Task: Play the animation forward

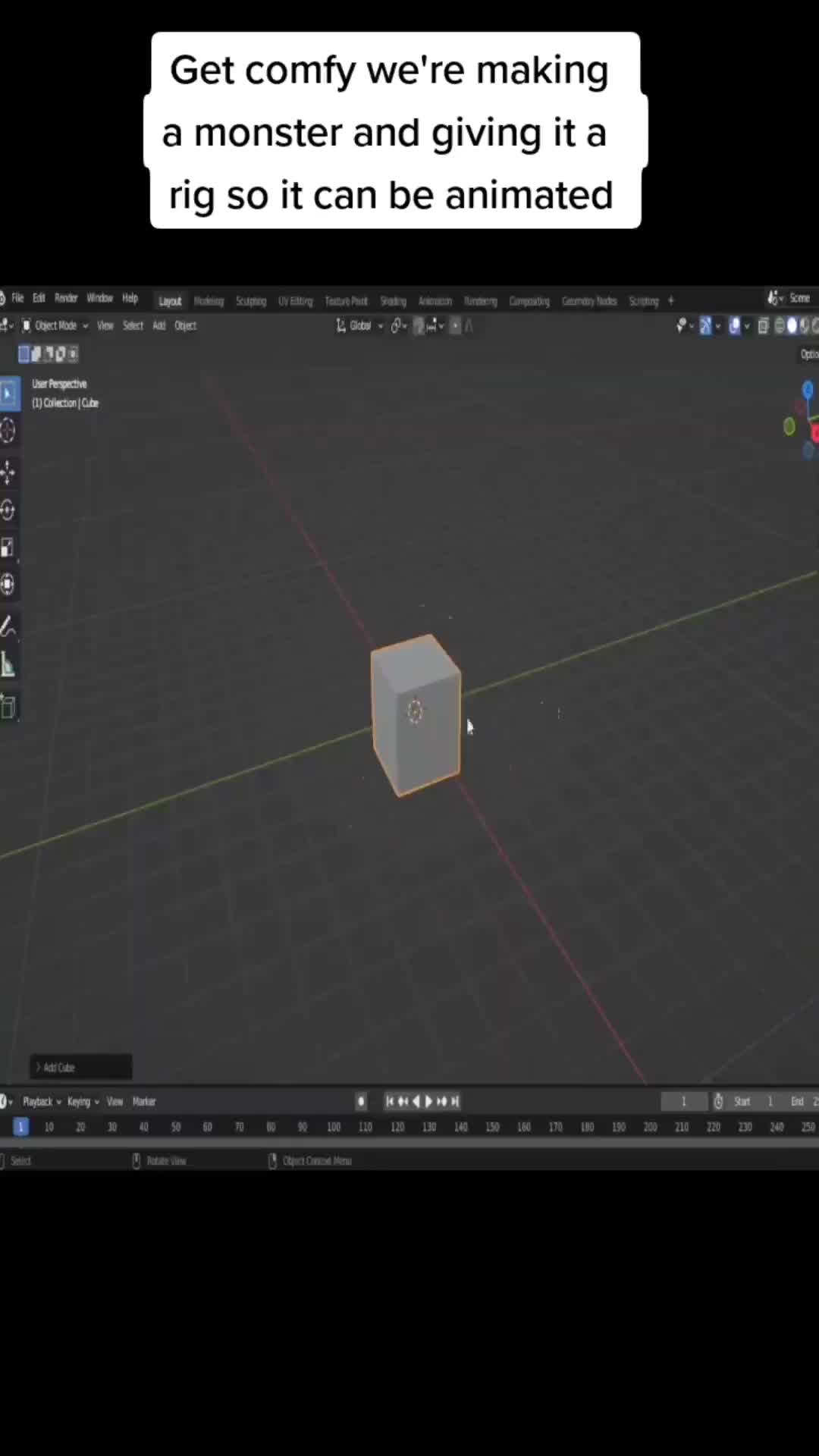Action: pos(428,1101)
